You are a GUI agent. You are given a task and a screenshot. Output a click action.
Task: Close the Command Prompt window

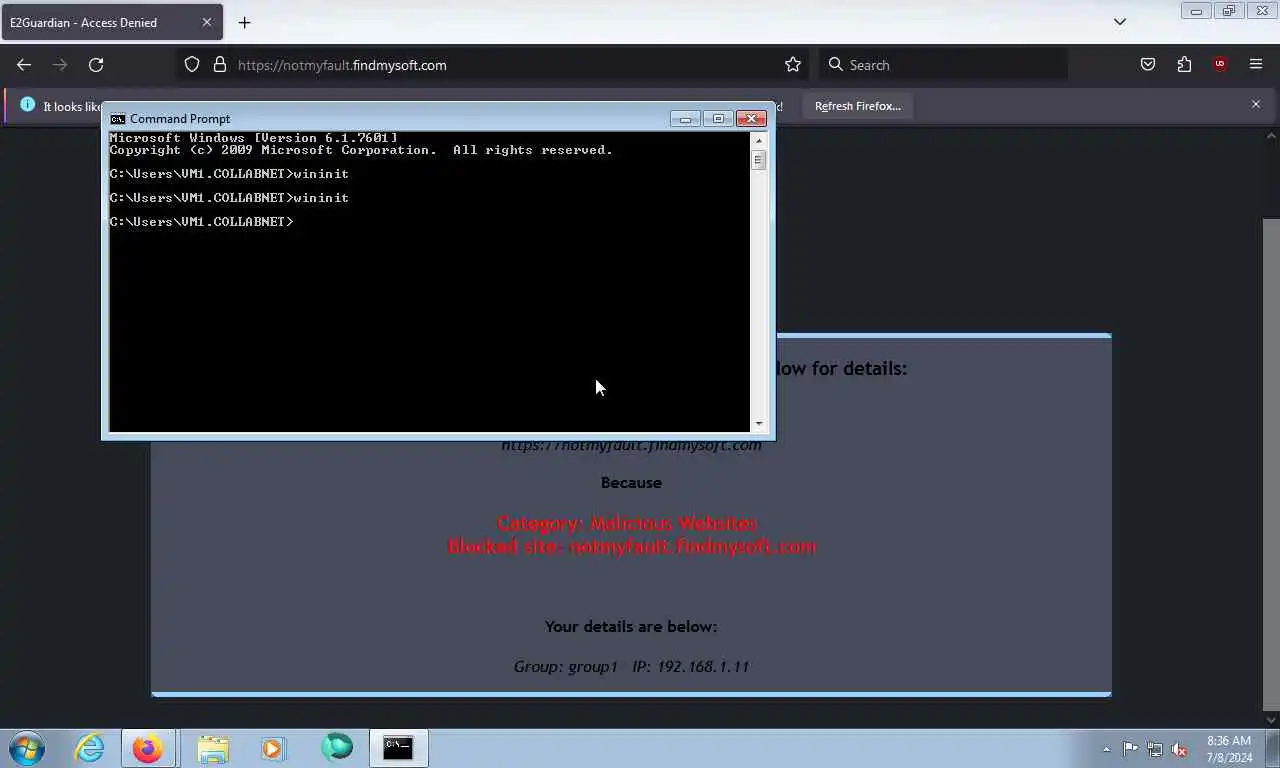click(x=751, y=119)
